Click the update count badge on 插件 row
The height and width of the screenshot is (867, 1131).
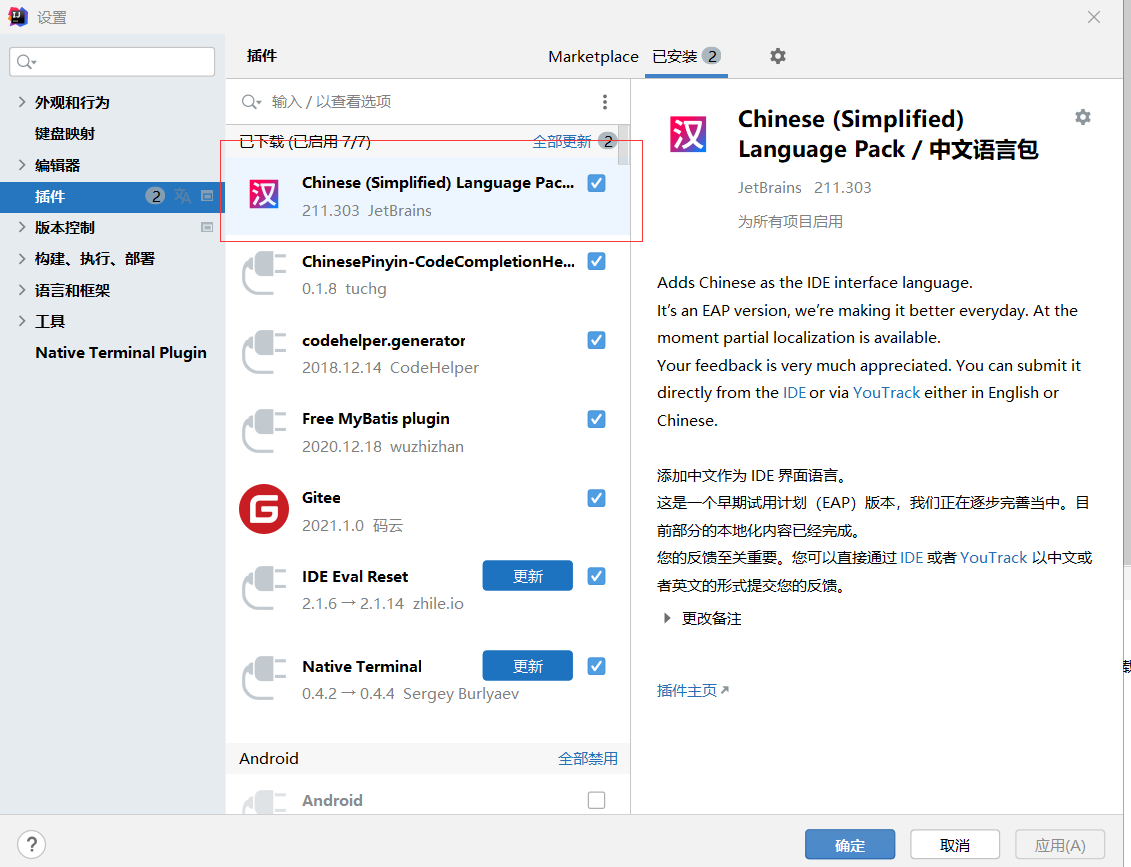(x=155, y=195)
